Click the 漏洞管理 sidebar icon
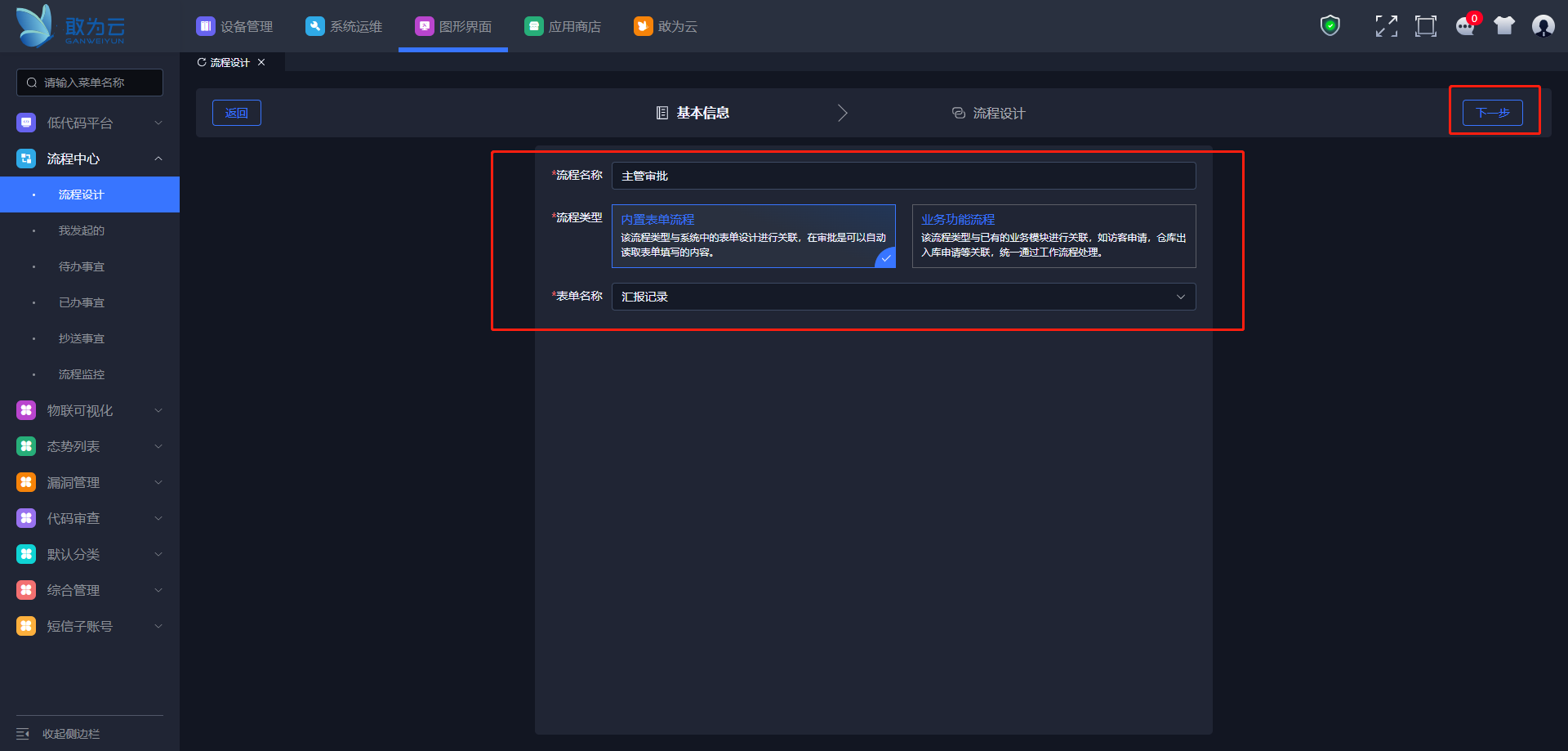Screen dimensions: 1568x751 click(26, 482)
